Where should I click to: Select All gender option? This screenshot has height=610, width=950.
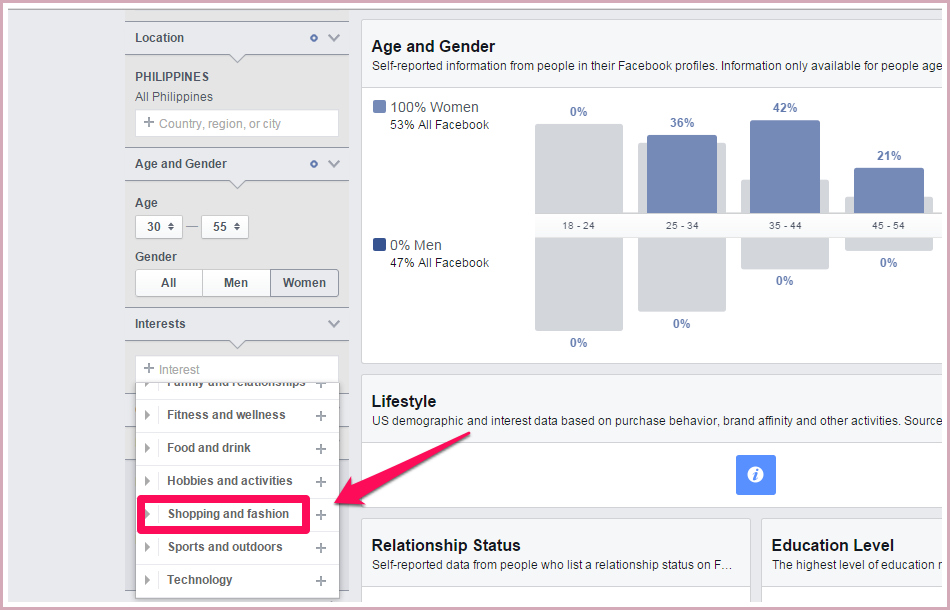pyautogui.click(x=169, y=283)
